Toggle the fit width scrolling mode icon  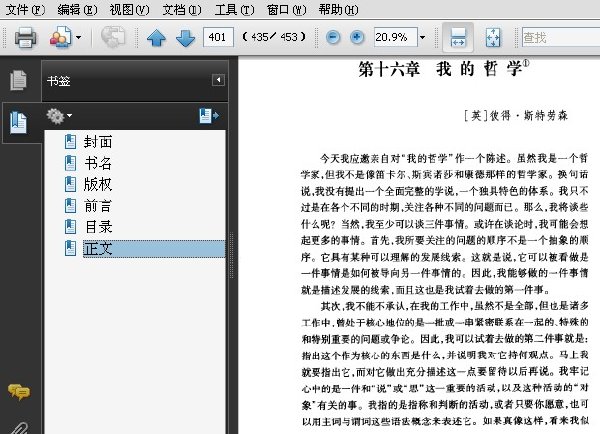point(458,38)
